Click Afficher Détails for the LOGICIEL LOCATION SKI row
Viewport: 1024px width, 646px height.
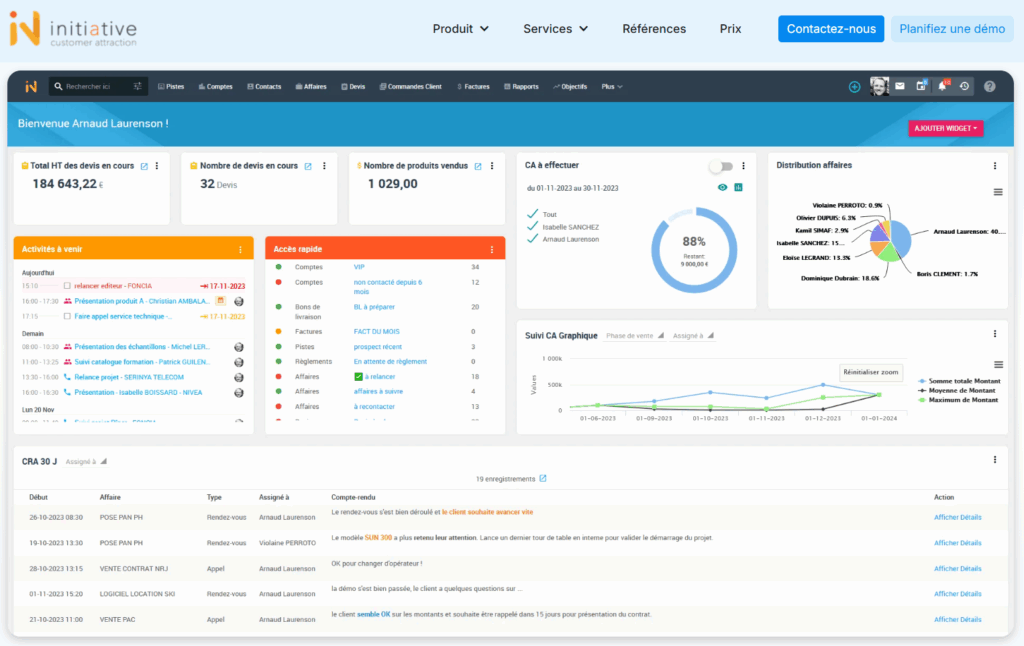[x=957, y=593]
